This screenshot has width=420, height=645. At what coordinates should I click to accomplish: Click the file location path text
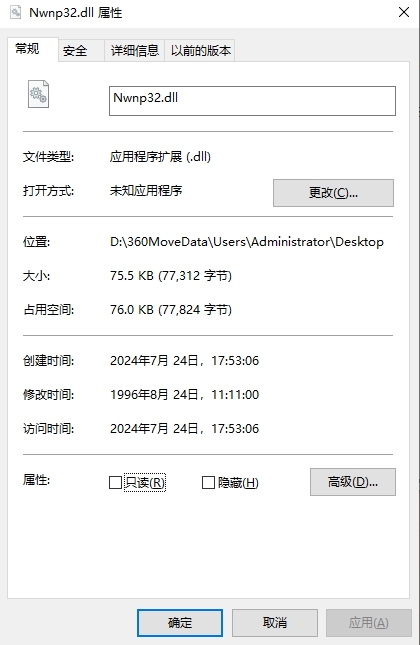coord(247,241)
